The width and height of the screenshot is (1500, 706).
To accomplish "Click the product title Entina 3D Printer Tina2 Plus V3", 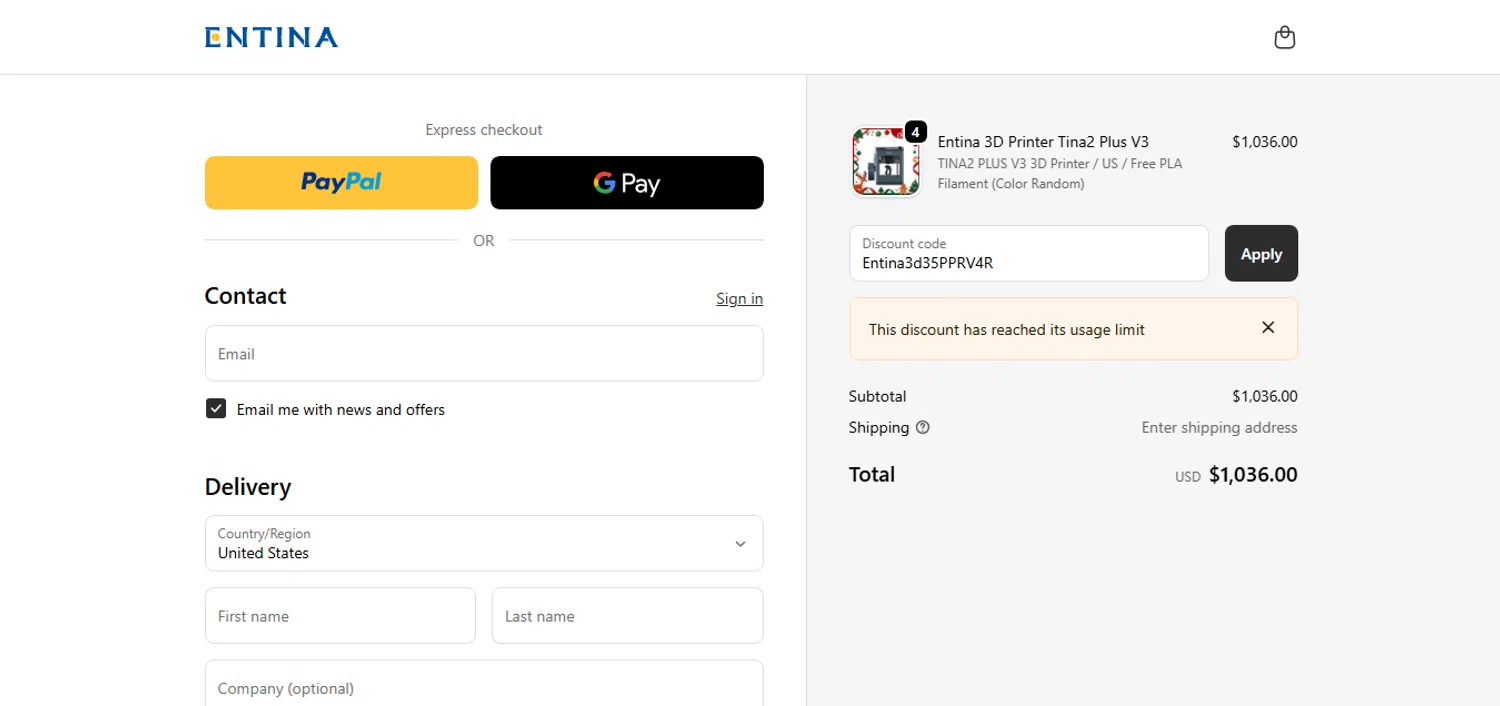I will coord(1043,142).
